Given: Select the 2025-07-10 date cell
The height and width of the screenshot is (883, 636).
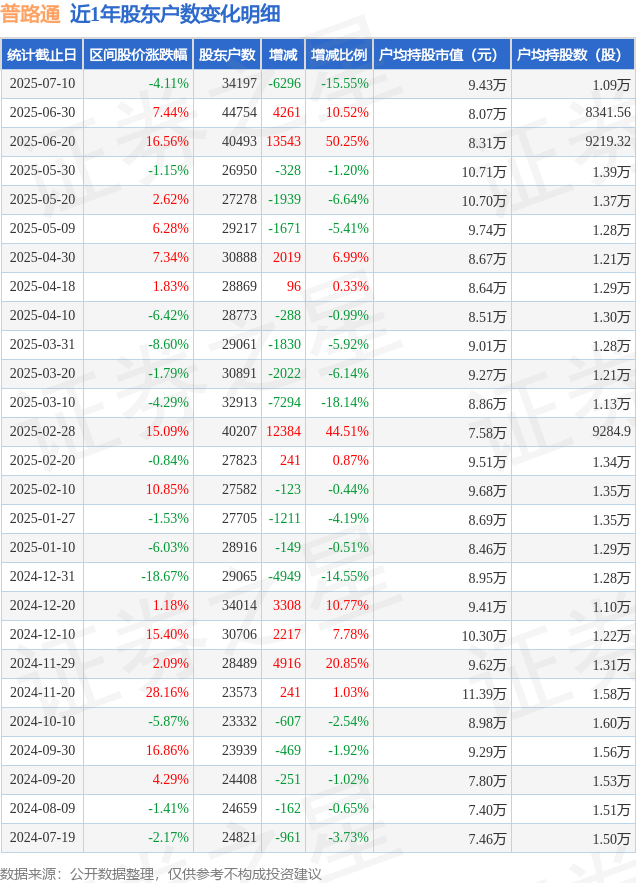Looking at the screenshot, I should click(42, 84).
